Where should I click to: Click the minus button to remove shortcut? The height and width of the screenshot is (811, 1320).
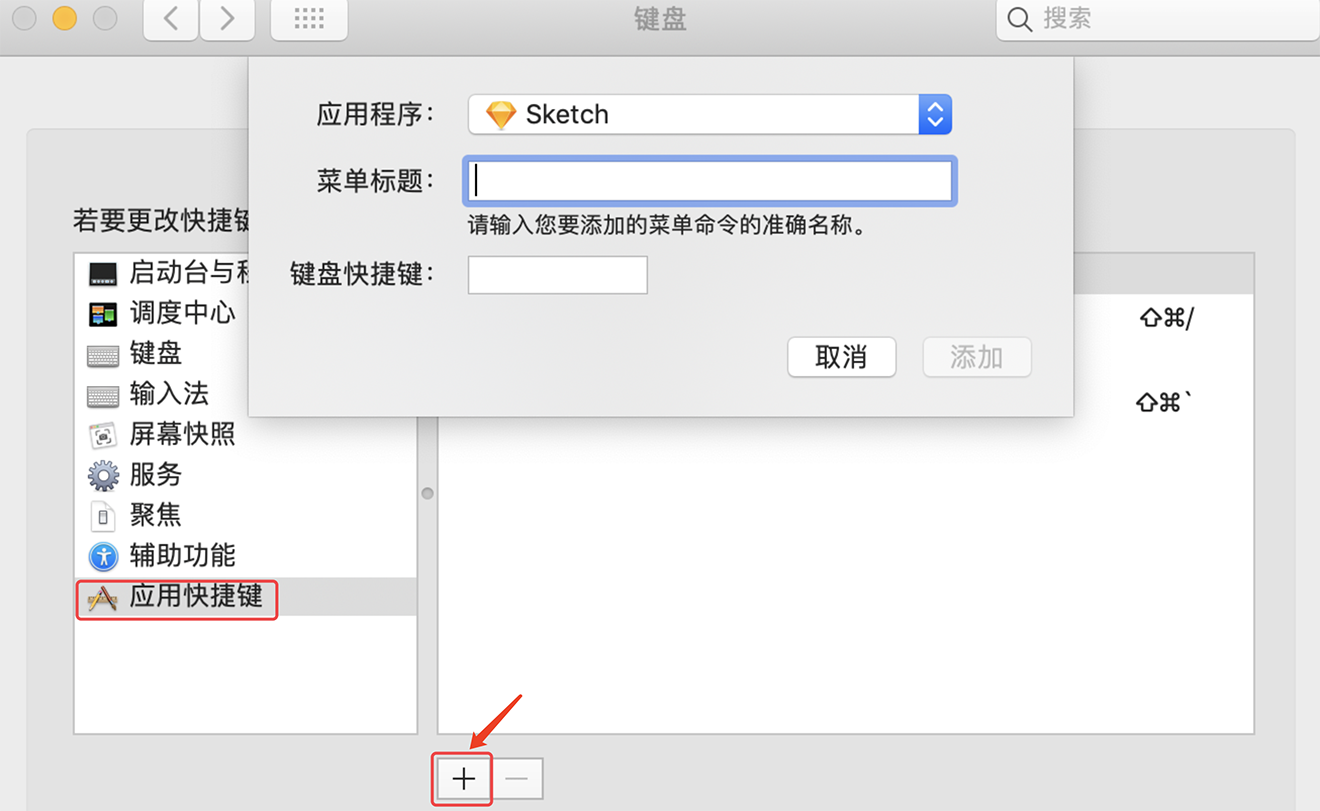517,779
